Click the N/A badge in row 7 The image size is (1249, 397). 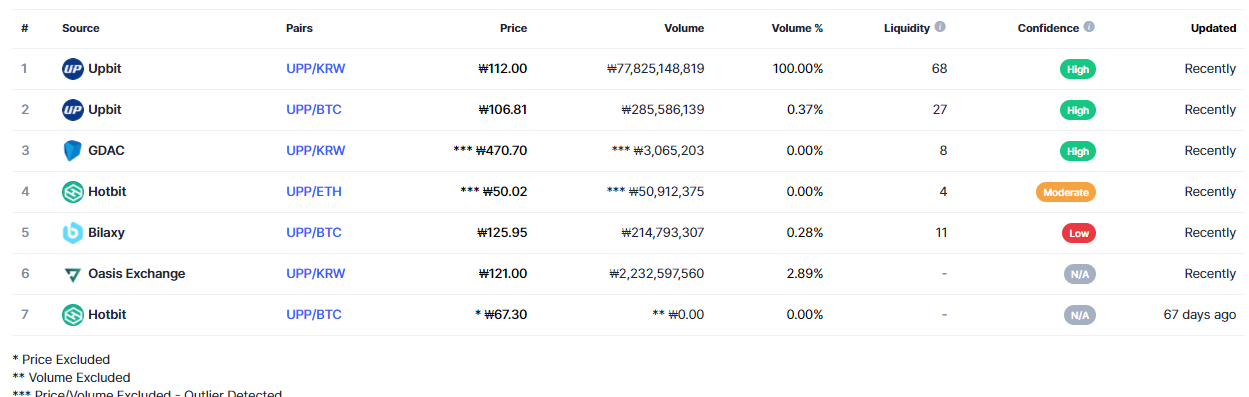(1080, 315)
